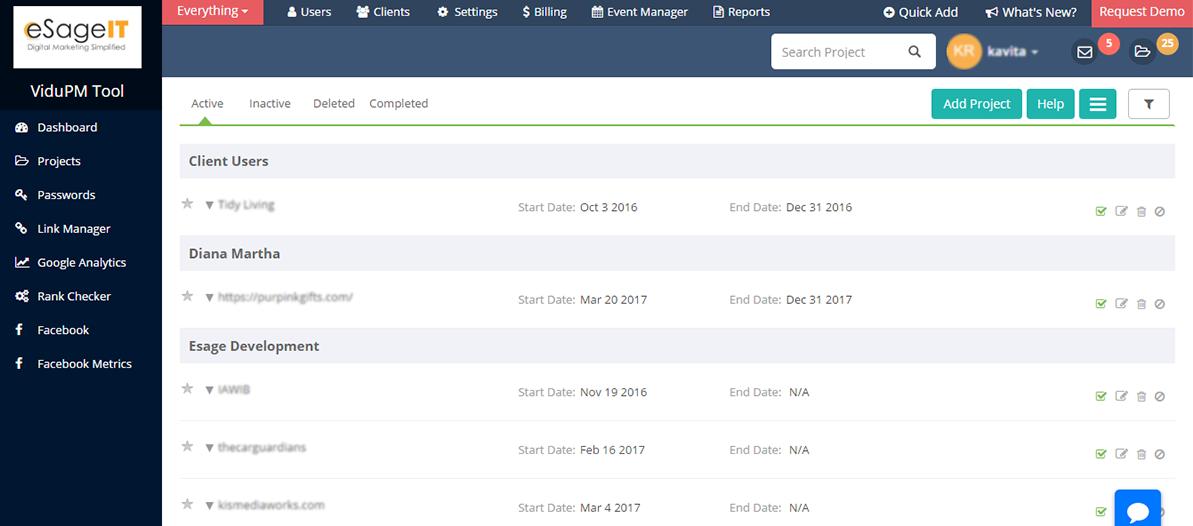Open the mail notifications envelope icon
This screenshot has height=526, width=1193.
1085,52
